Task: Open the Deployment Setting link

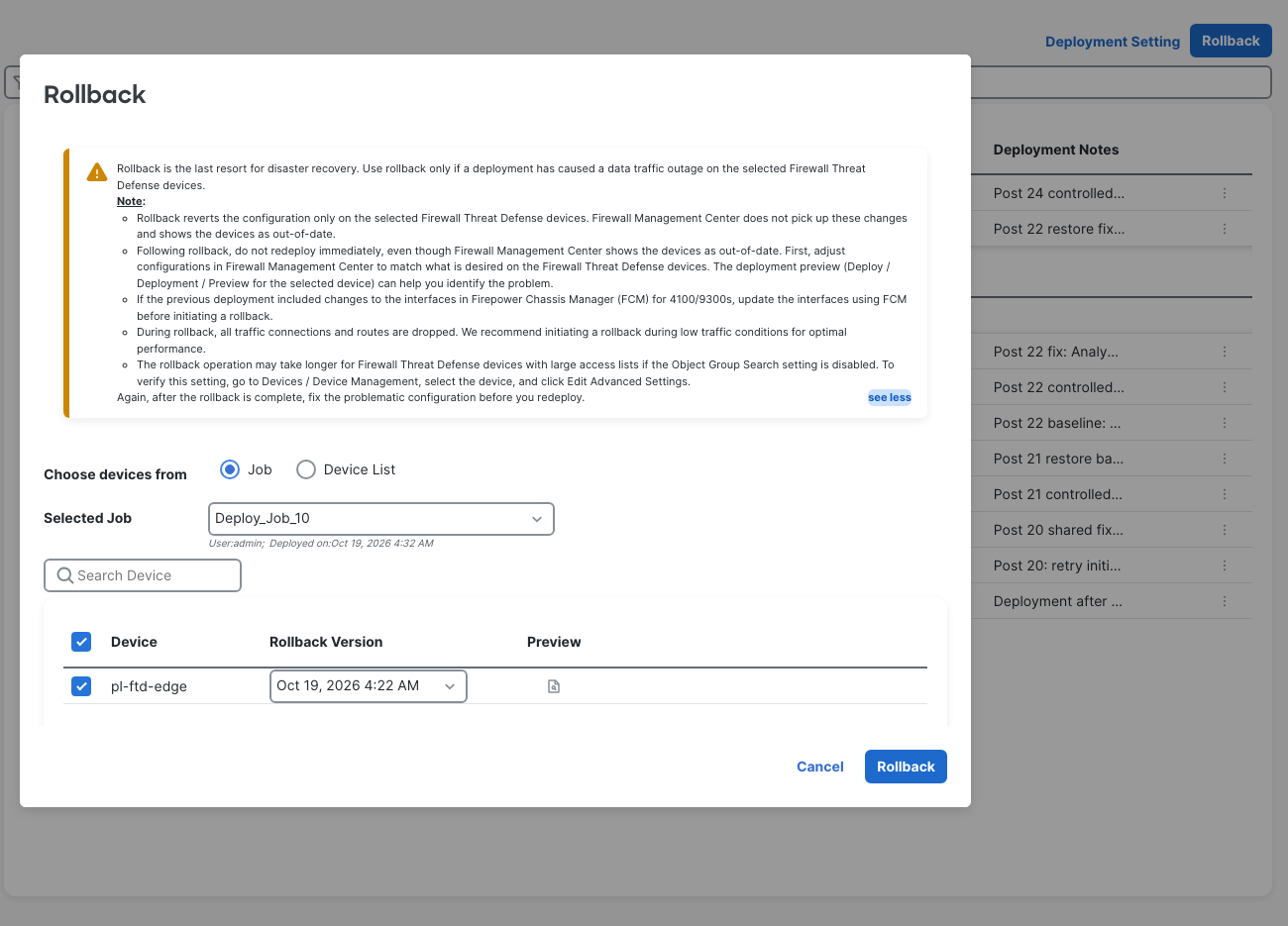Action: coord(1113,42)
